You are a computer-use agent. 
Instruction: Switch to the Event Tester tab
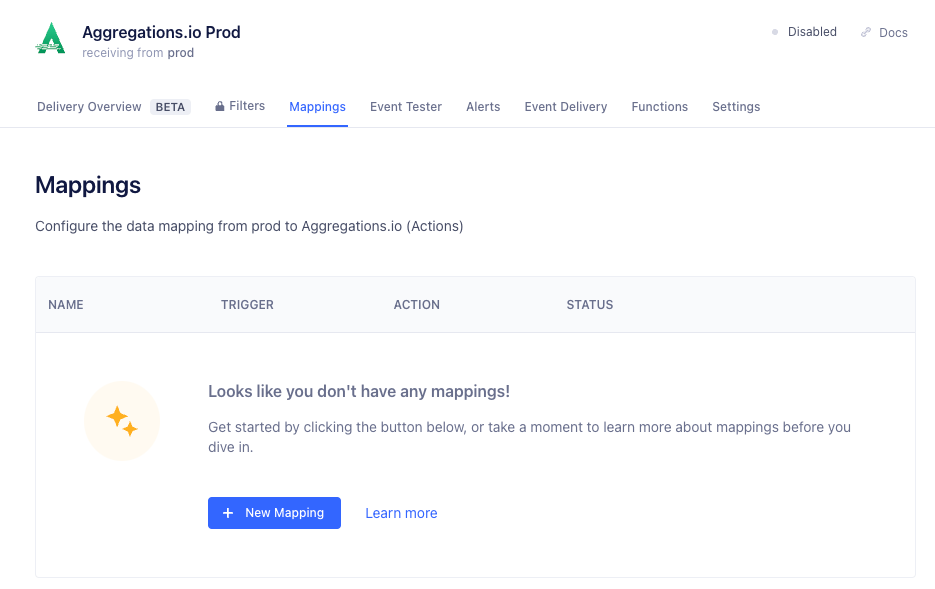click(406, 107)
